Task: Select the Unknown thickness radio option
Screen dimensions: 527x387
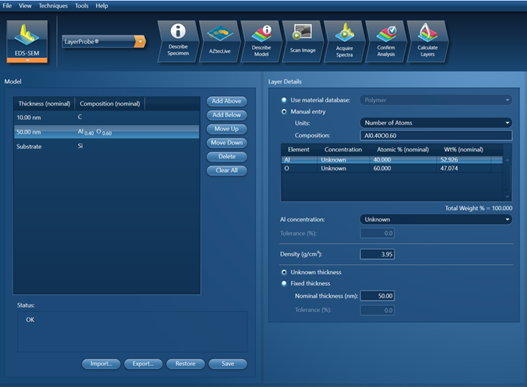Action: 284,272
